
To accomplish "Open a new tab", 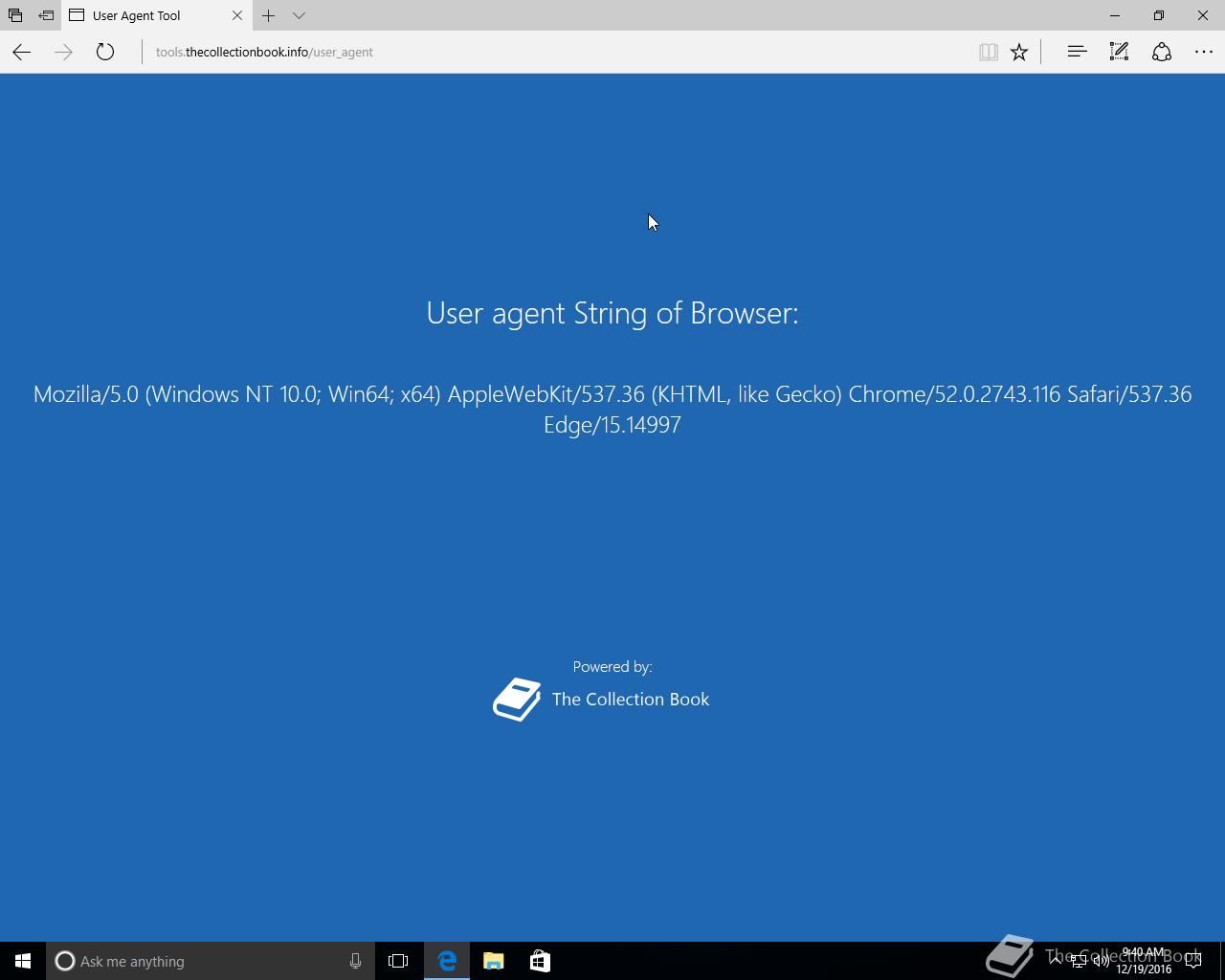I will tap(269, 15).
